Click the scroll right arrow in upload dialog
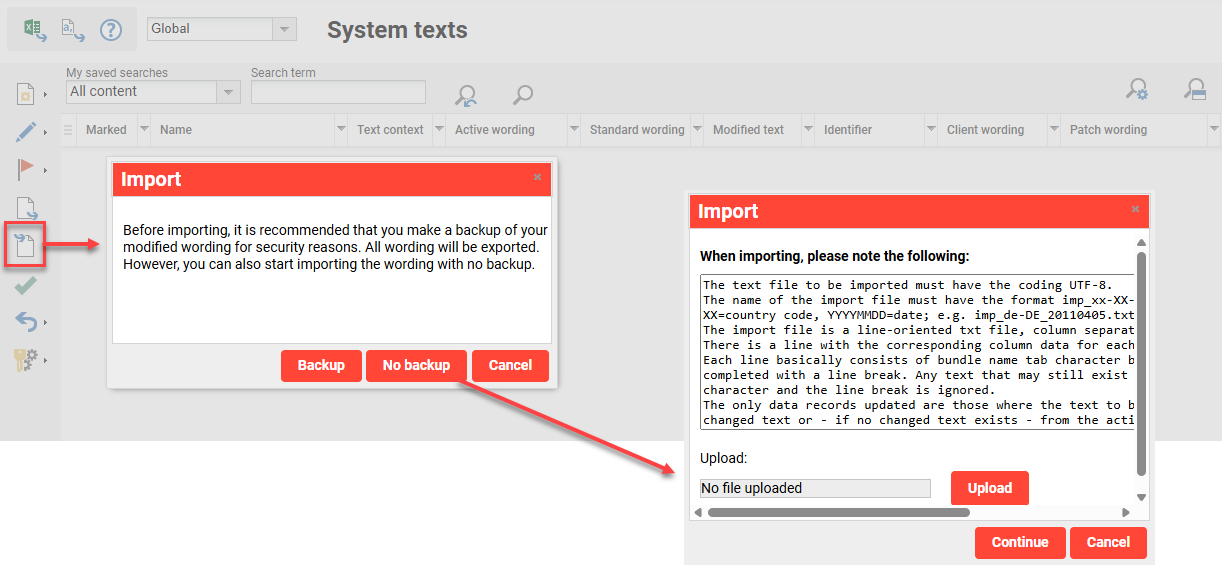This screenshot has height=565, width=1222. point(1125,512)
